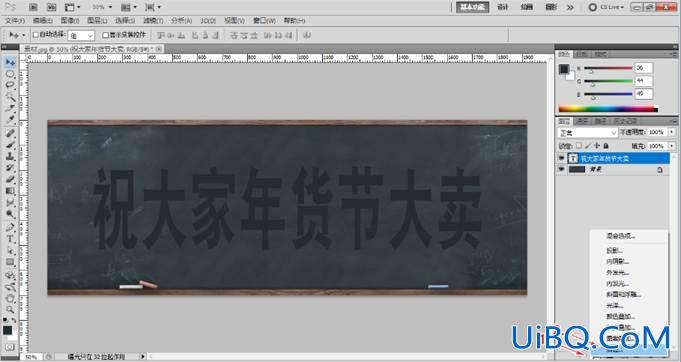Click the align top edges icon

(161, 35)
